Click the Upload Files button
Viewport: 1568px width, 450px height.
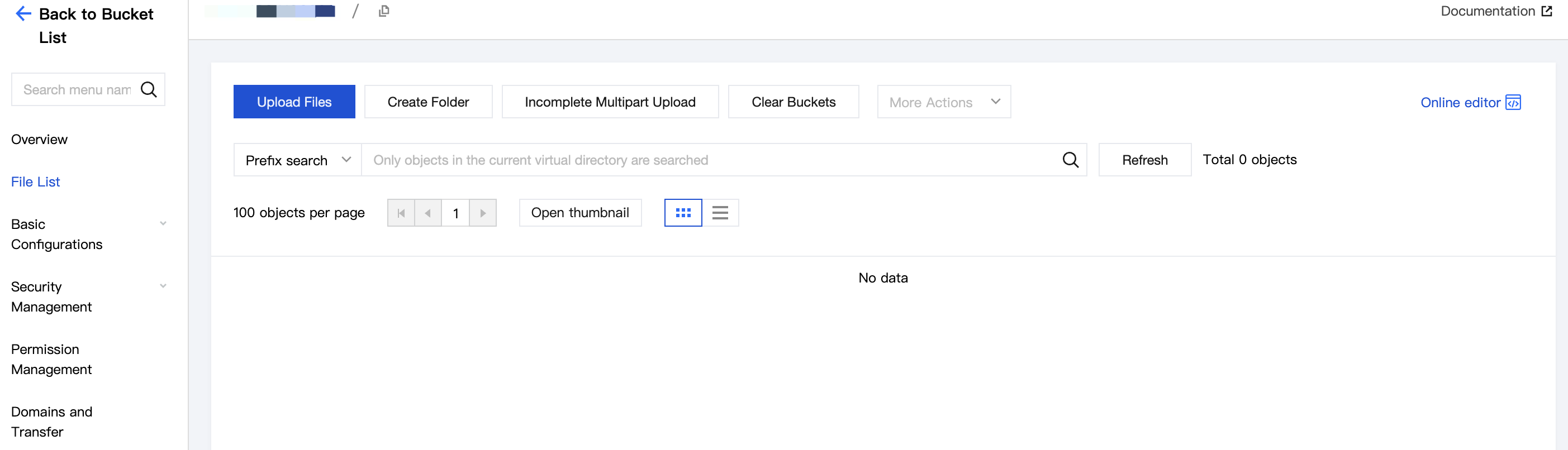[x=294, y=102]
